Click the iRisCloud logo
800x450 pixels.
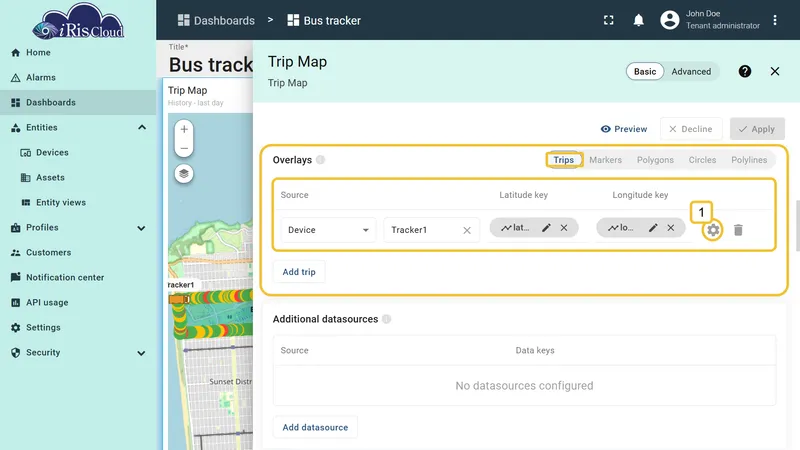78,21
